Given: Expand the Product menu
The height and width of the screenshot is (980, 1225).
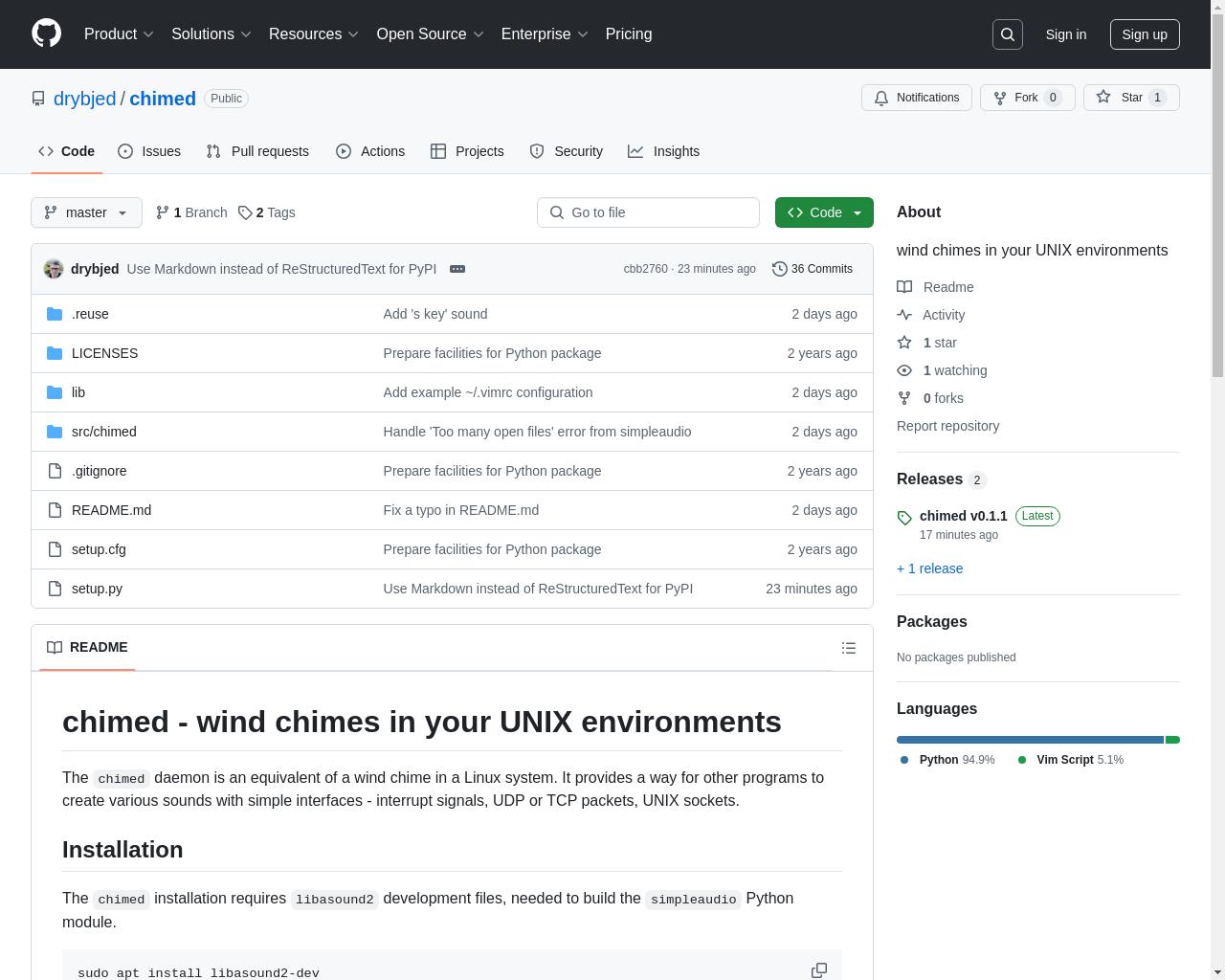Looking at the screenshot, I should tap(119, 34).
